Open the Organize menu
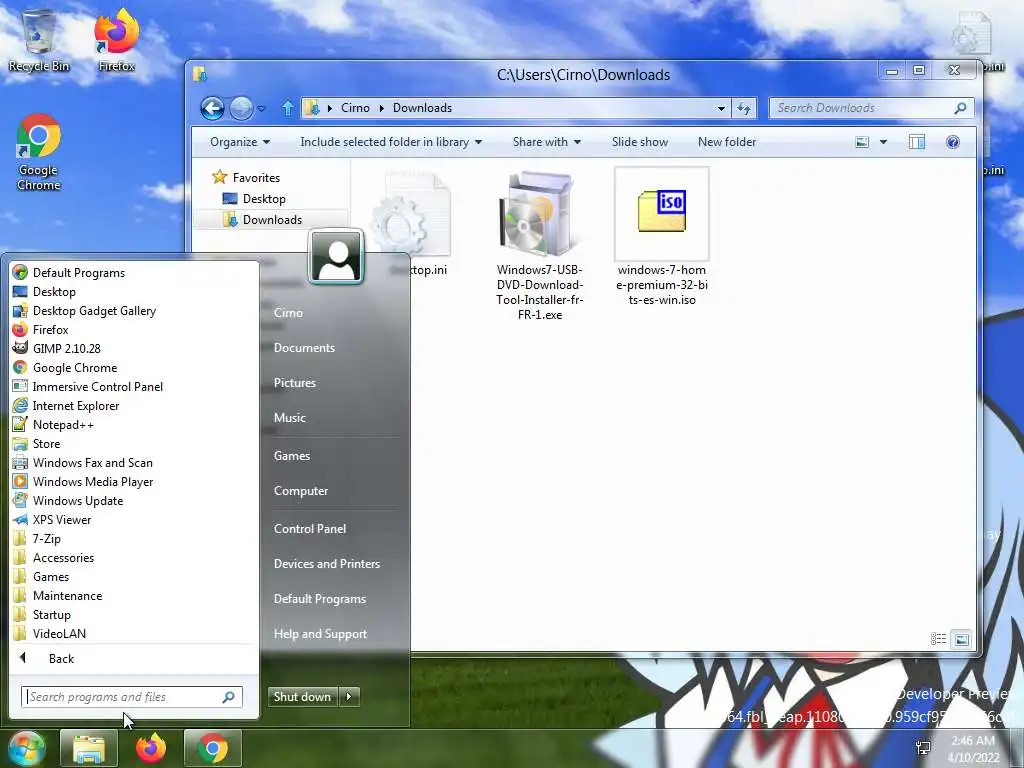 point(240,142)
